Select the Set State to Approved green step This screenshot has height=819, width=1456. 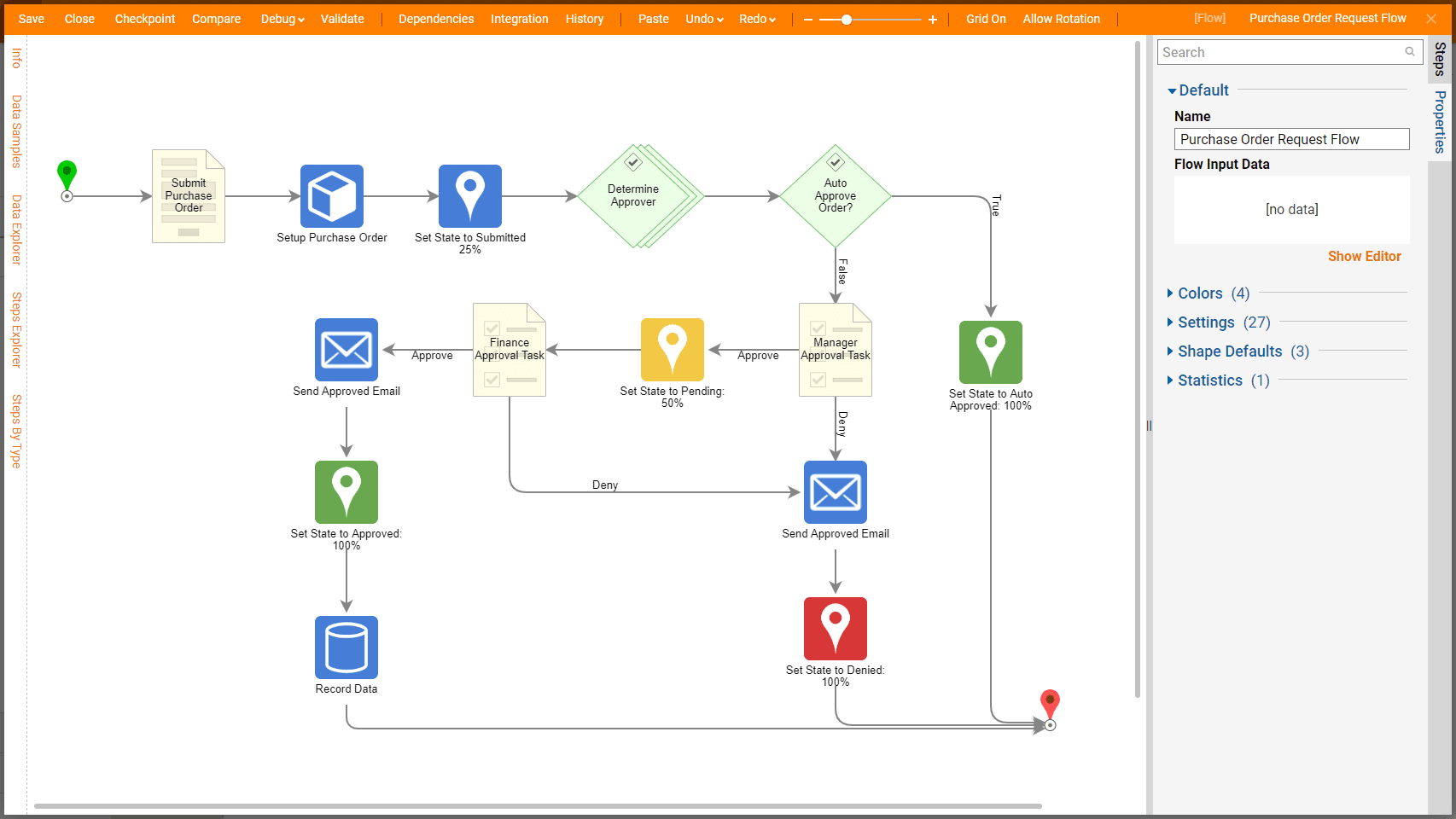tap(347, 492)
